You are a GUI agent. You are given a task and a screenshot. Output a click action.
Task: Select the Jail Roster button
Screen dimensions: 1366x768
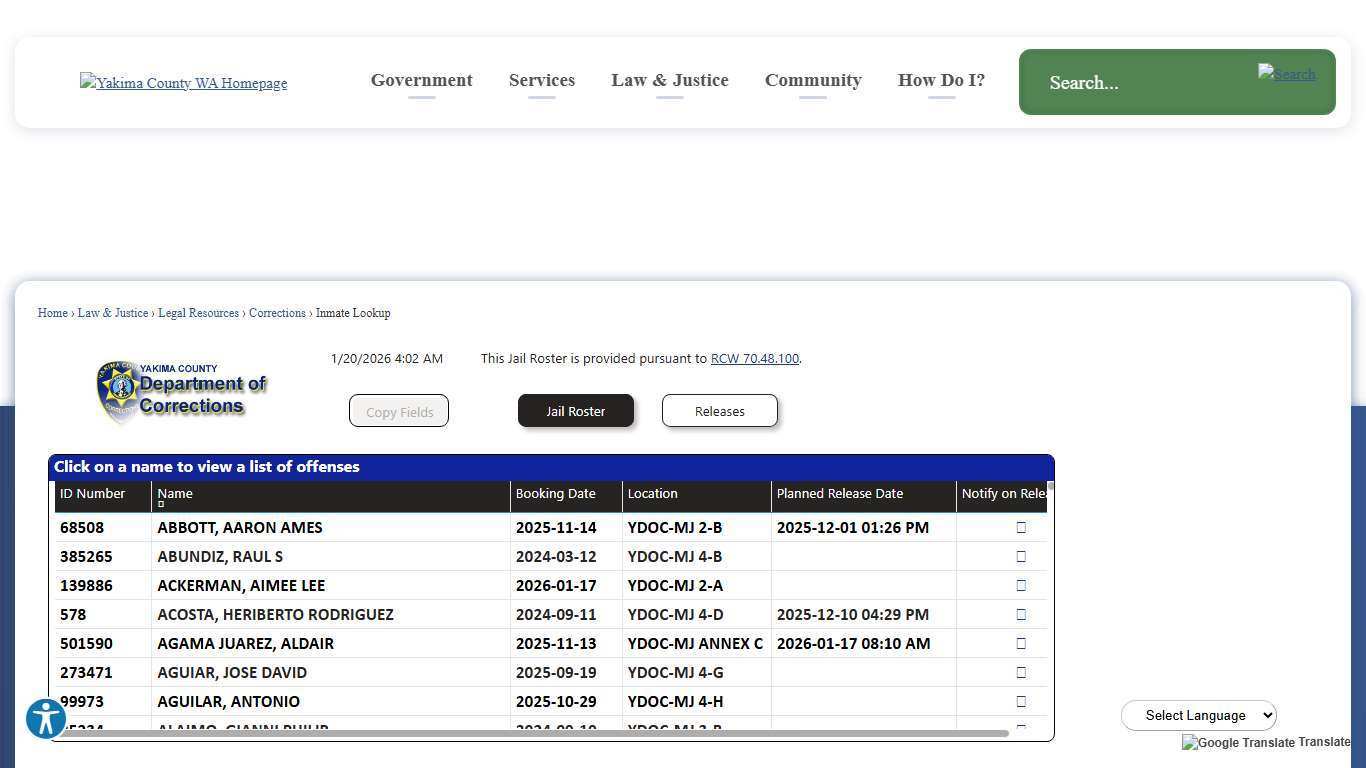[575, 411]
